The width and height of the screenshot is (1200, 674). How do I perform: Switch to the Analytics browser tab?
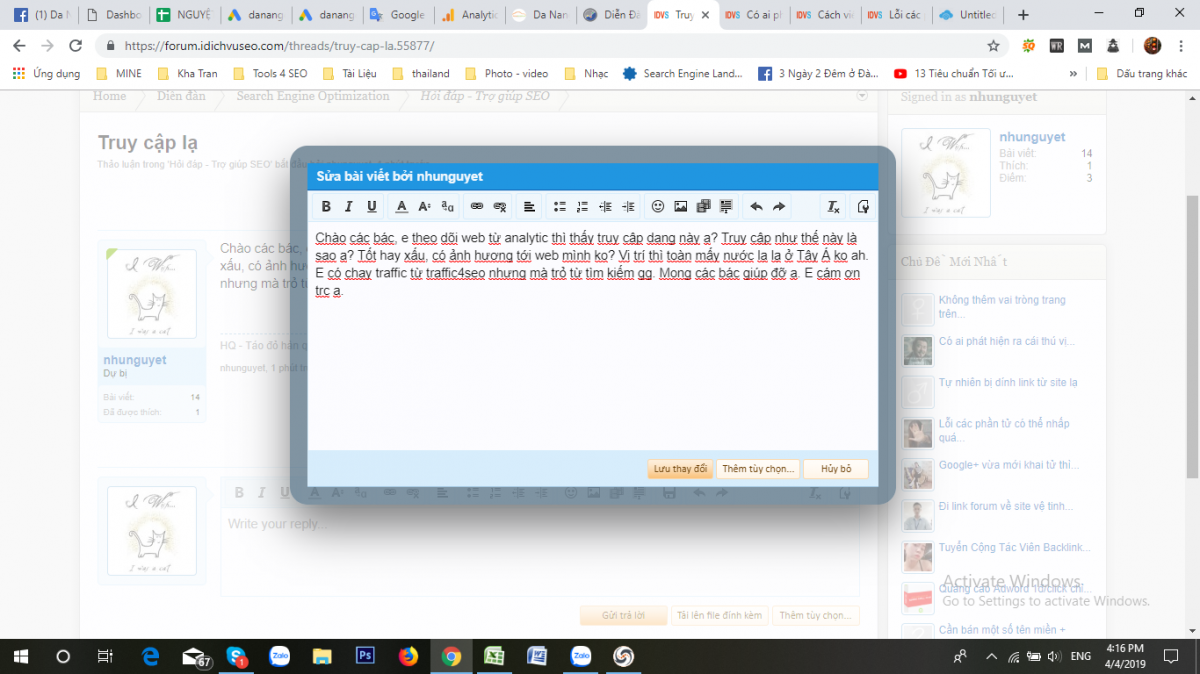[469, 15]
